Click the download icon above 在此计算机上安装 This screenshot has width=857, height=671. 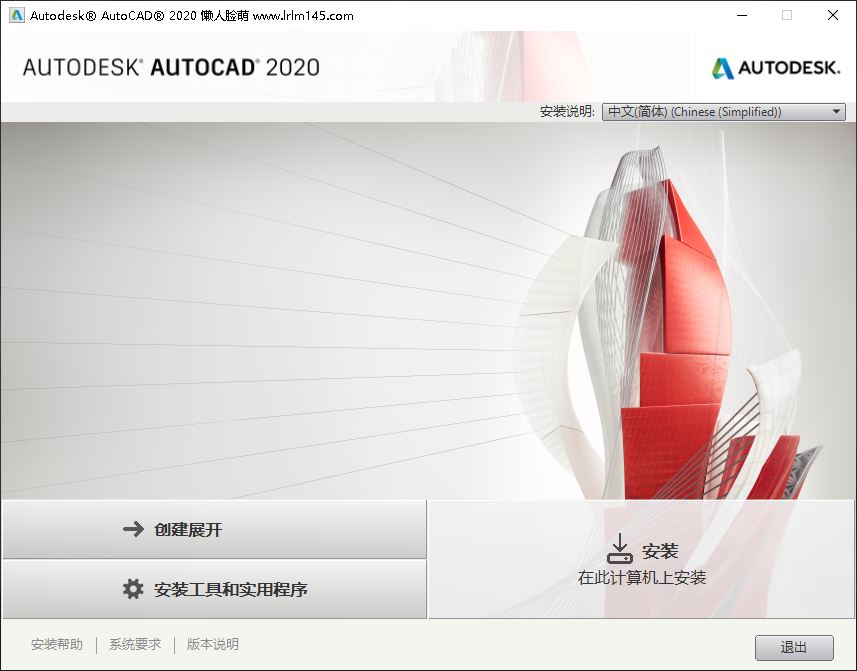click(620, 549)
